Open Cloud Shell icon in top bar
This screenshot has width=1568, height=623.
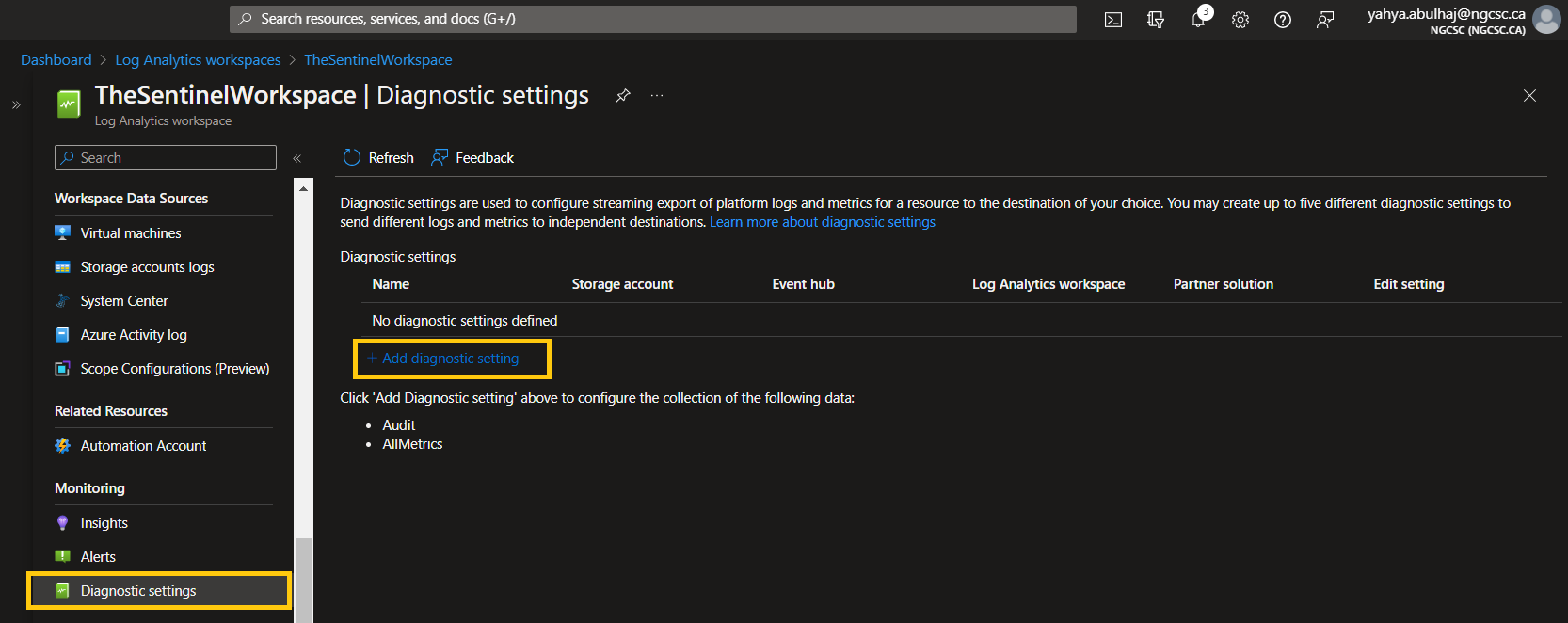pos(1112,20)
